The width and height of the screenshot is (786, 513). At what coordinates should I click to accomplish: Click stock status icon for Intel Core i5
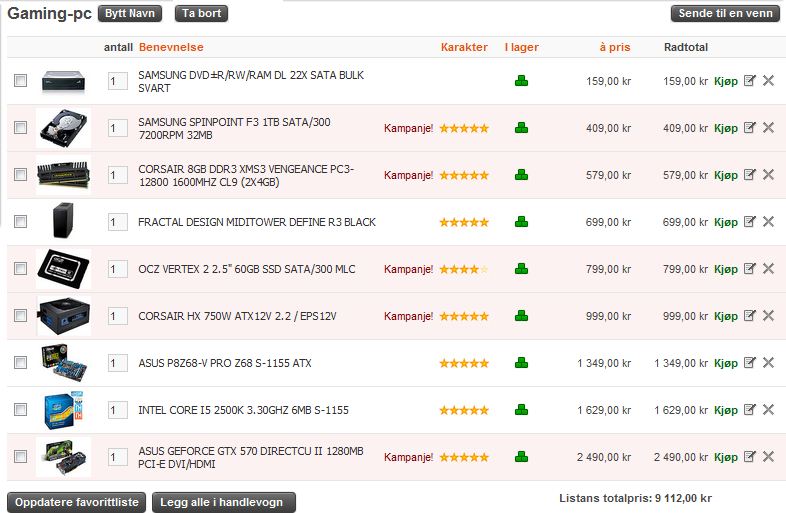coord(521,410)
